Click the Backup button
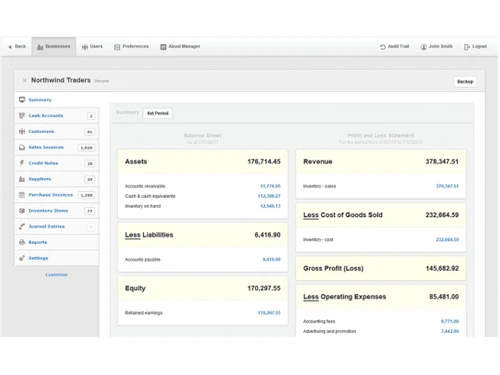The height and width of the screenshot is (375, 500). pos(465,82)
